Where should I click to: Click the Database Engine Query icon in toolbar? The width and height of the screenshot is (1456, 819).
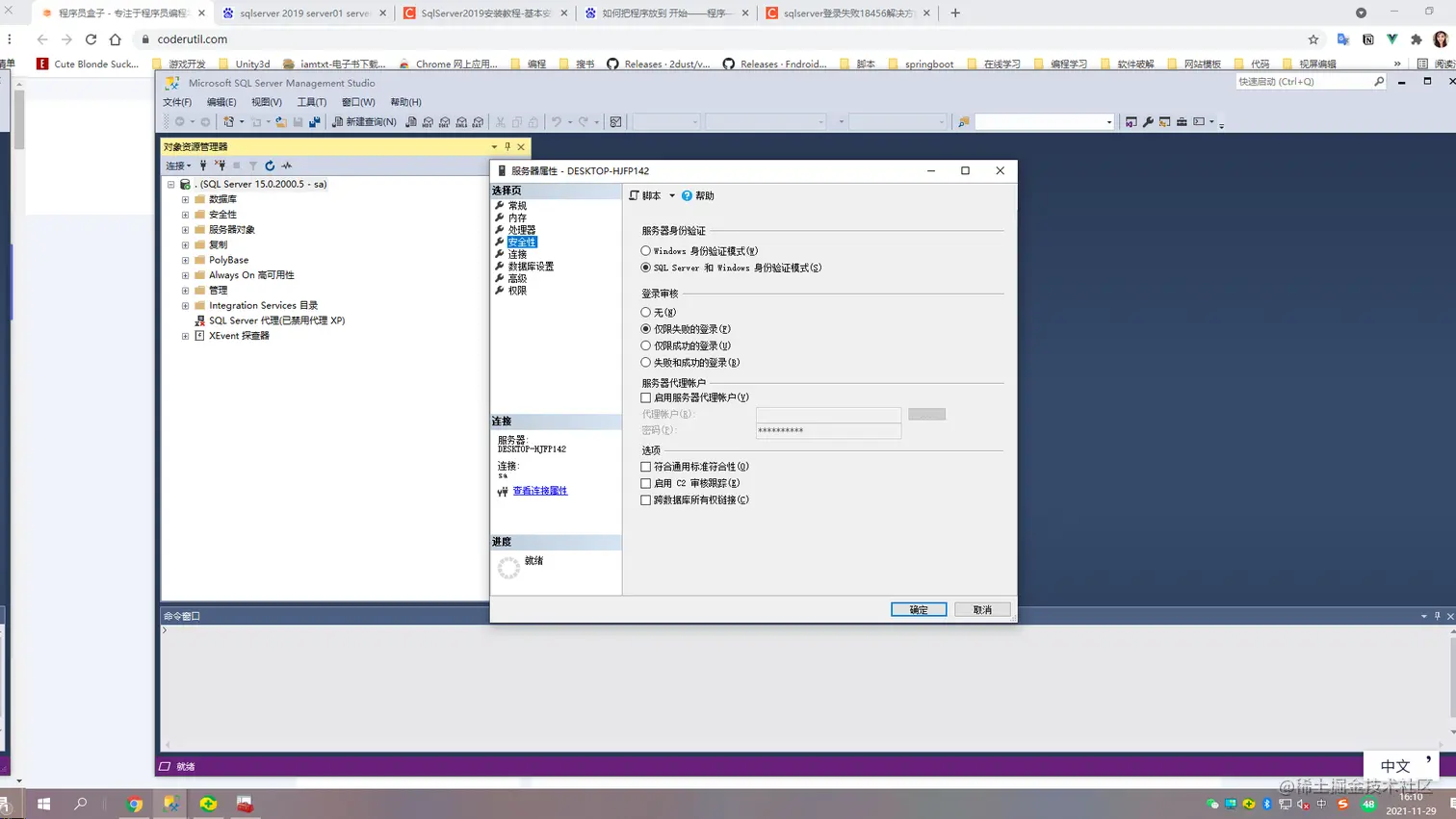[411, 122]
